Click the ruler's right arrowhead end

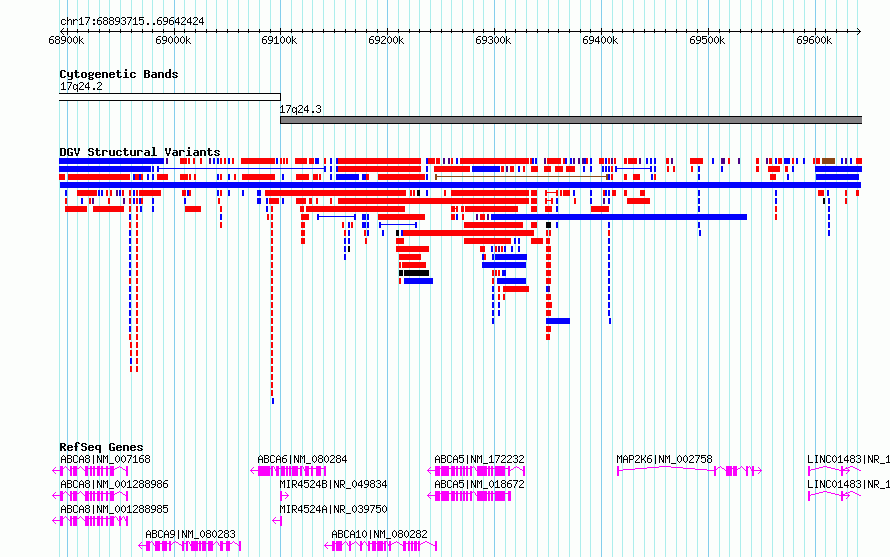(859, 31)
